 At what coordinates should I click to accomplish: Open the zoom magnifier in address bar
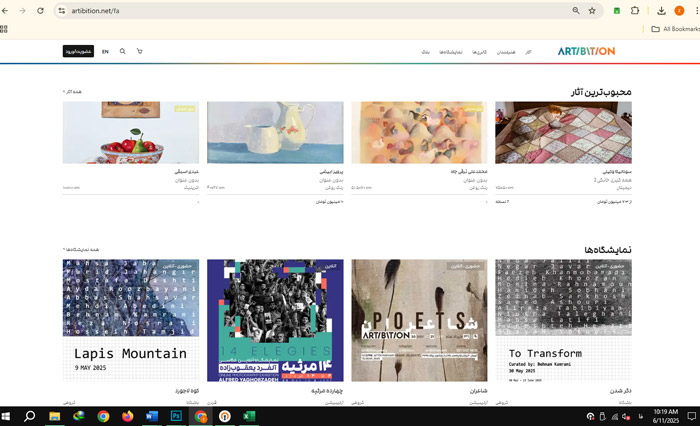(576, 11)
